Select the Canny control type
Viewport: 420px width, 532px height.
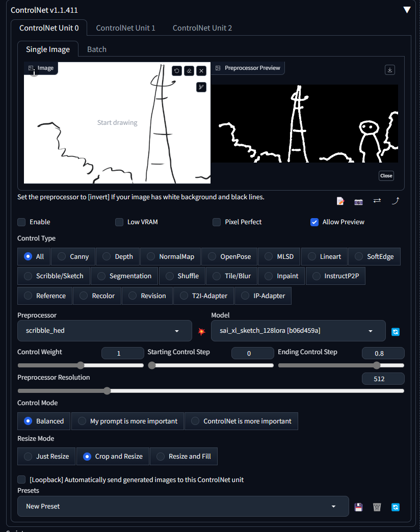point(73,256)
